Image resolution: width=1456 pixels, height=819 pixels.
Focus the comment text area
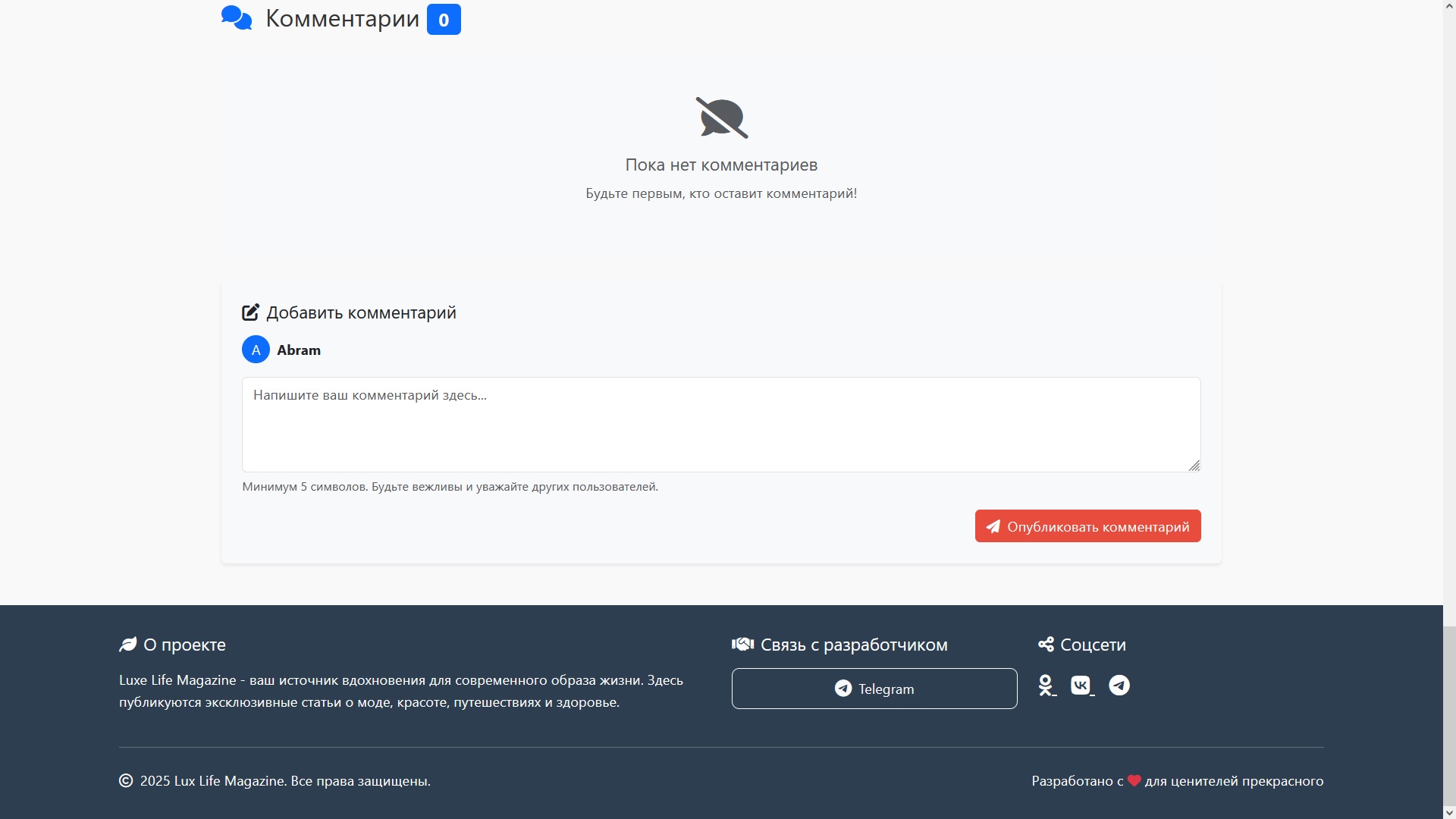click(720, 425)
